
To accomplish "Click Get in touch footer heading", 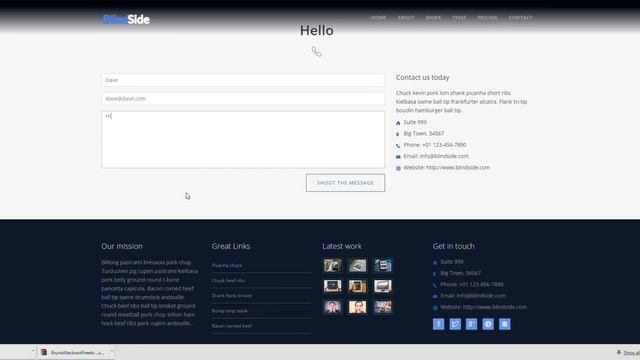I will (453, 246).
